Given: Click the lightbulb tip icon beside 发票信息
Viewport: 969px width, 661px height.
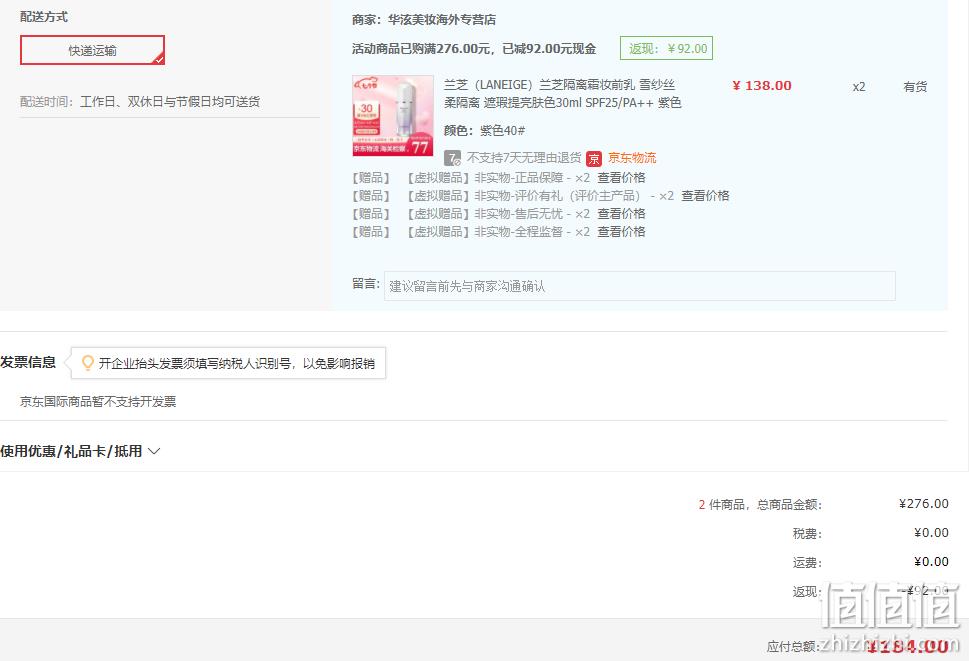Looking at the screenshot, I should [88, 363].
